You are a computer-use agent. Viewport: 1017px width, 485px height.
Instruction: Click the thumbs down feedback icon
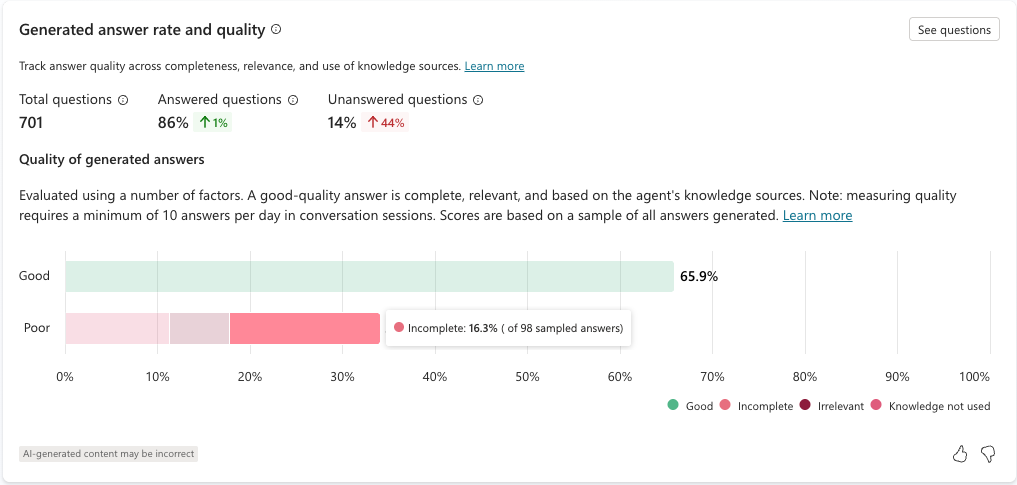(988, 454)
